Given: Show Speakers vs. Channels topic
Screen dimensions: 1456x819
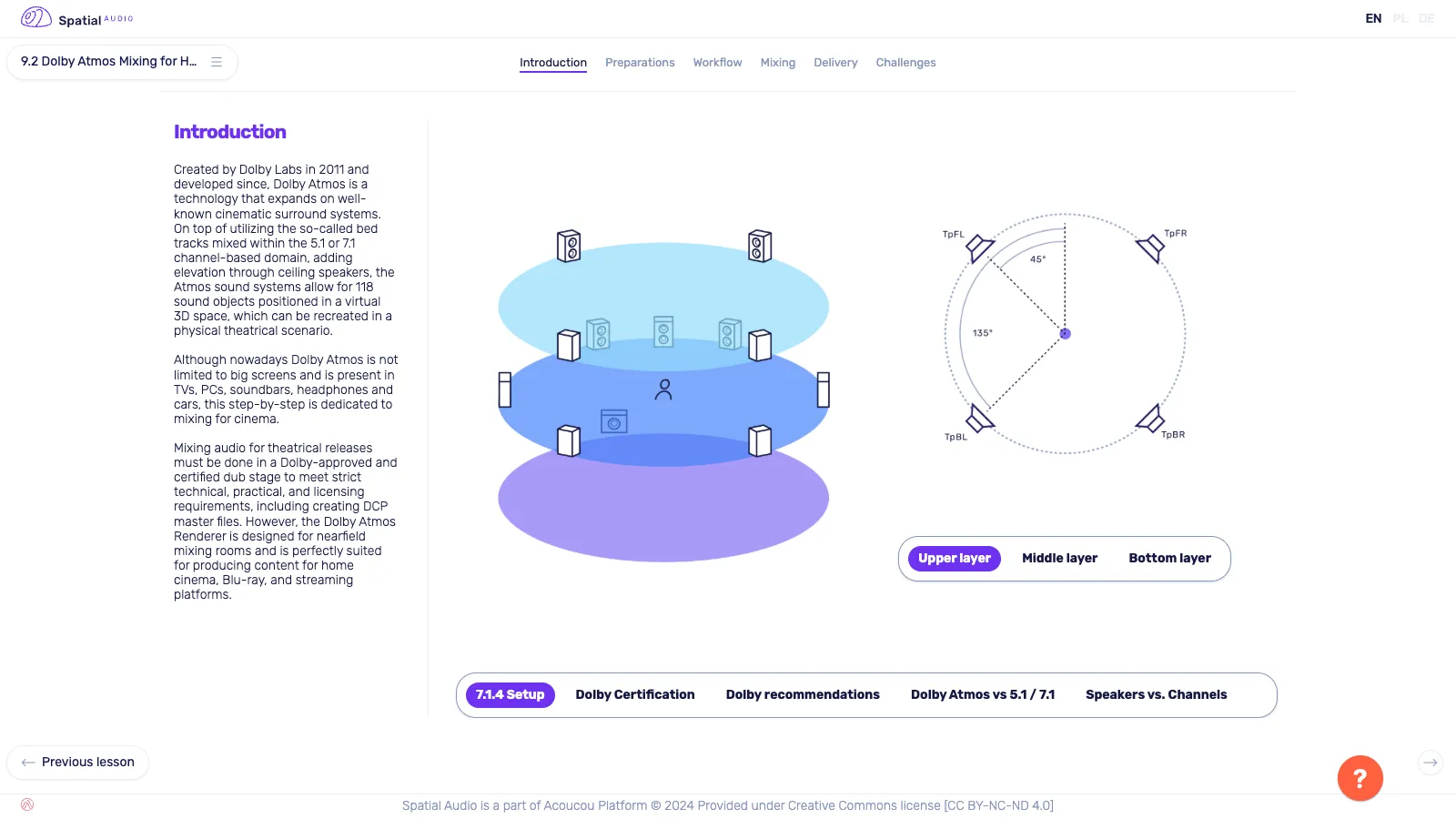Looking at the screenshot, I should click(x=1156, y=695).
